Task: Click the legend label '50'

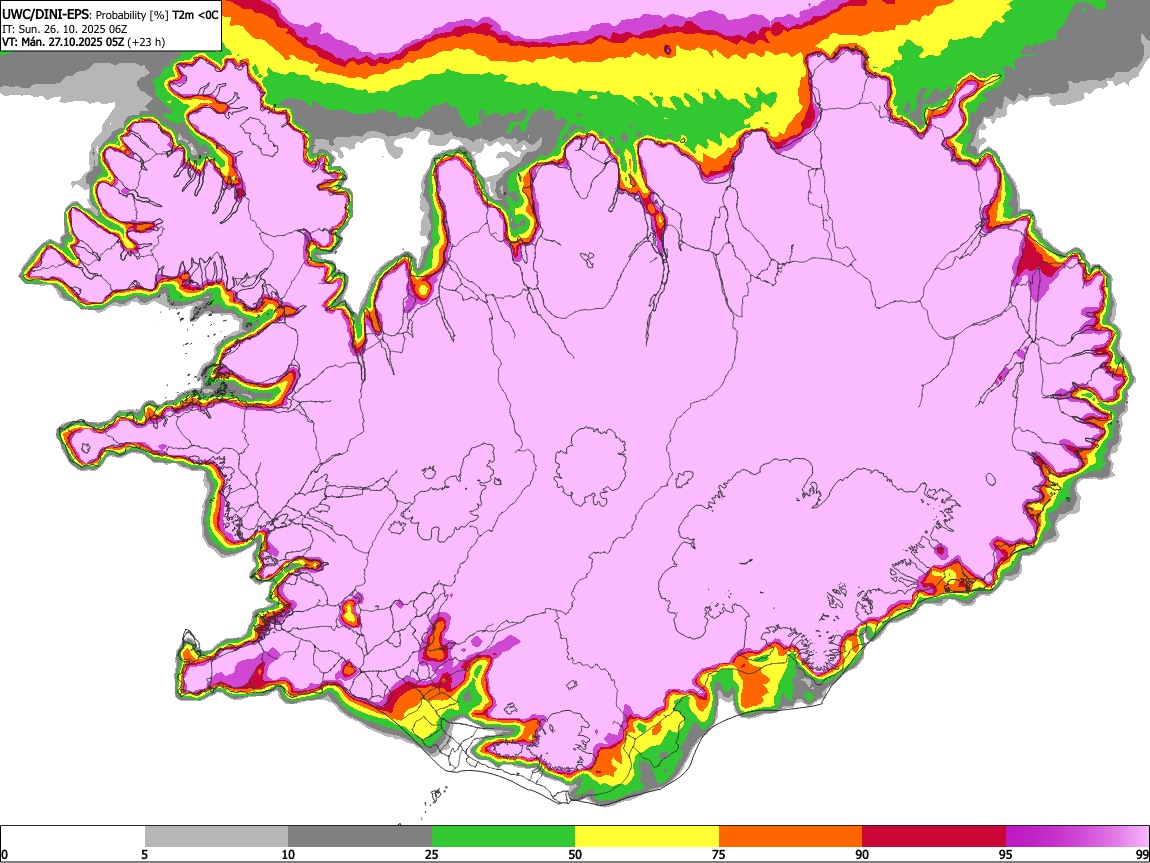Action: click(575, 855)
